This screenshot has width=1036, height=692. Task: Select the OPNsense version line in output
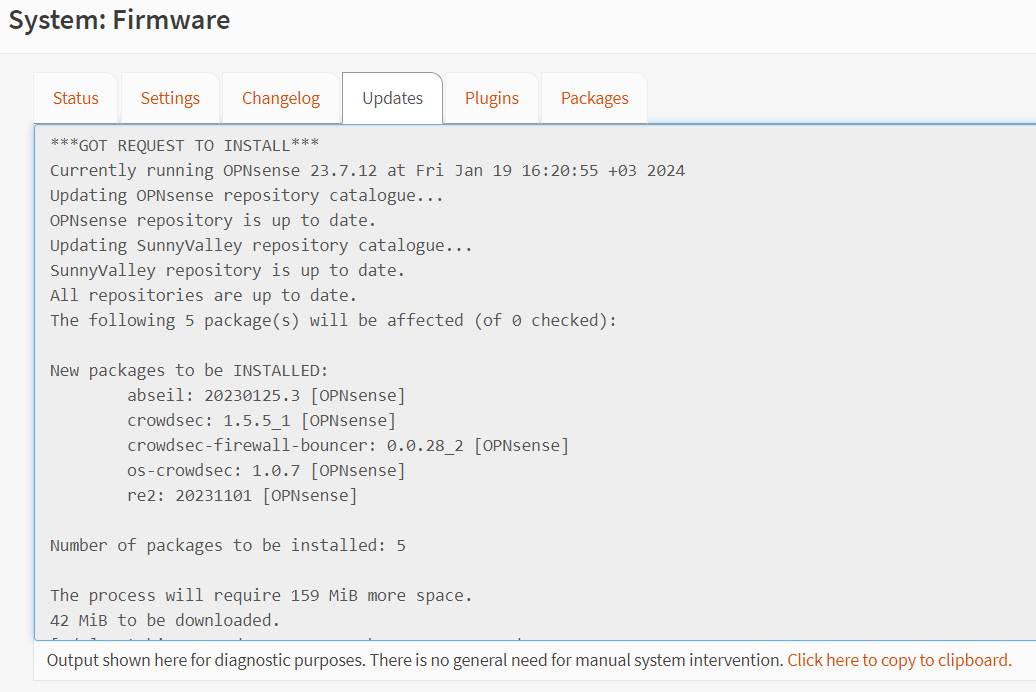pos(367,170)
